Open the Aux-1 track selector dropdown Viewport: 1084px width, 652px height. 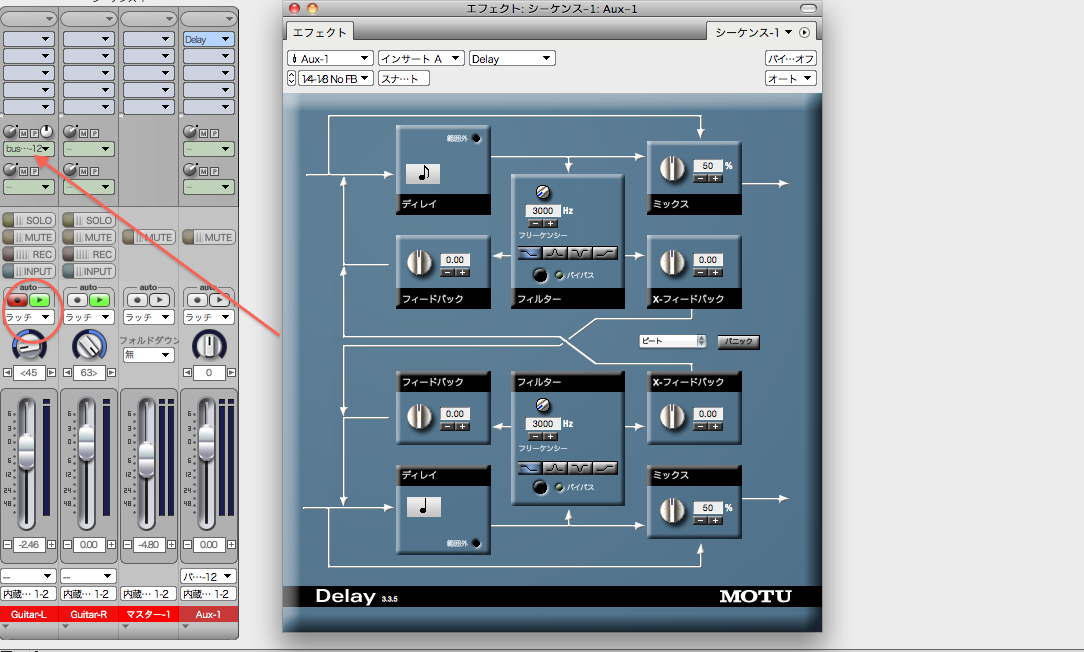(x=330, y=59)
